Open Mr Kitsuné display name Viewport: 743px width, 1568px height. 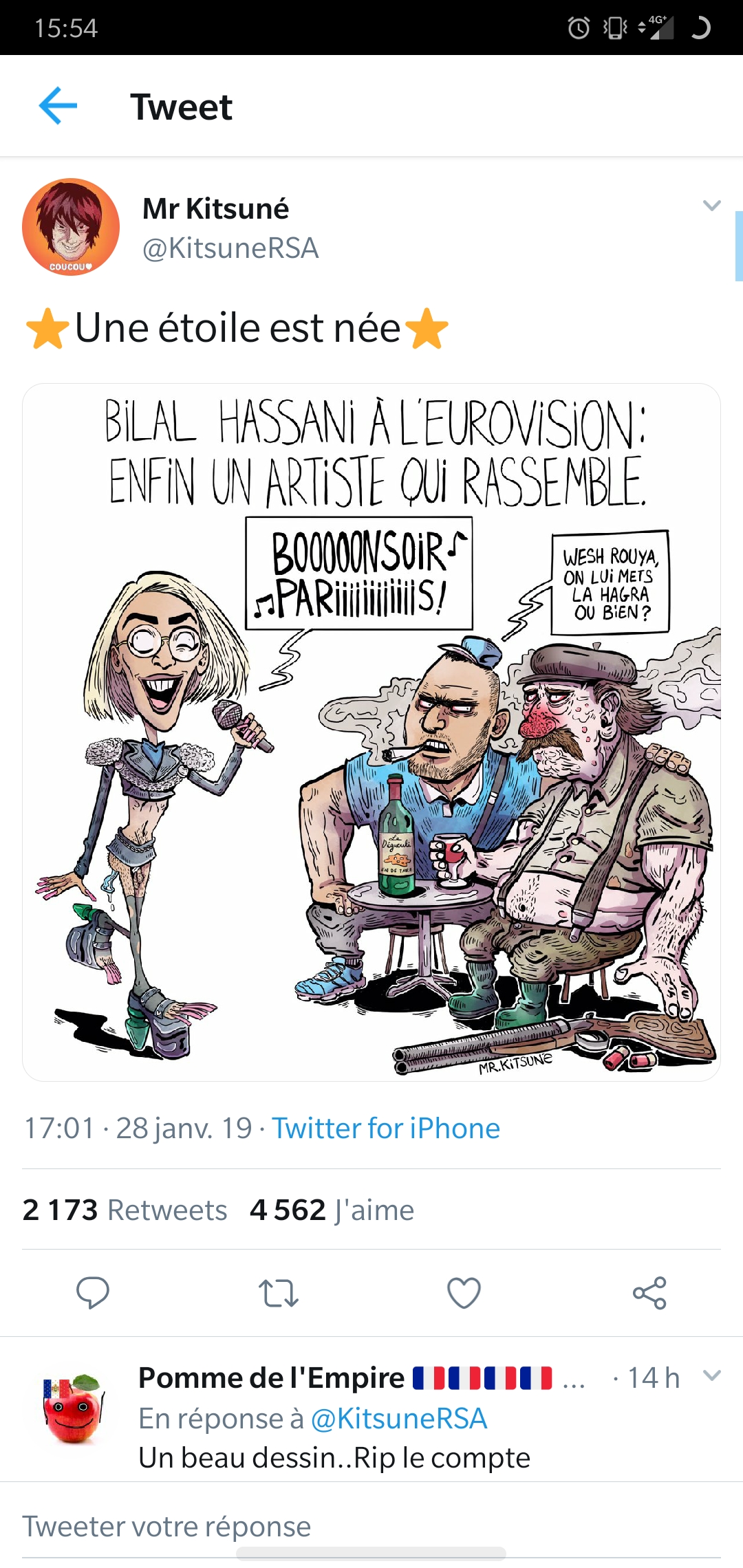click(215, 208)
